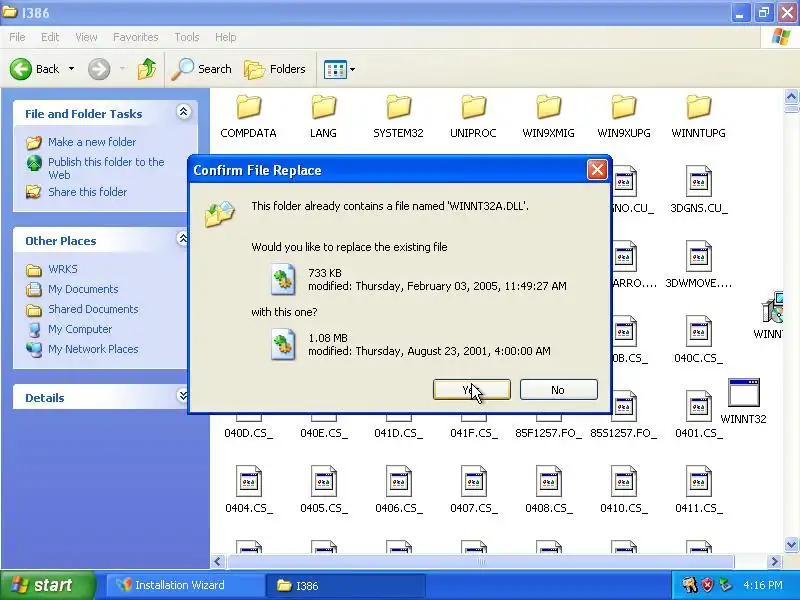800x600 pixels.
Task: Click the vertical scrollbar up arrow
Action: click(791, 96)
